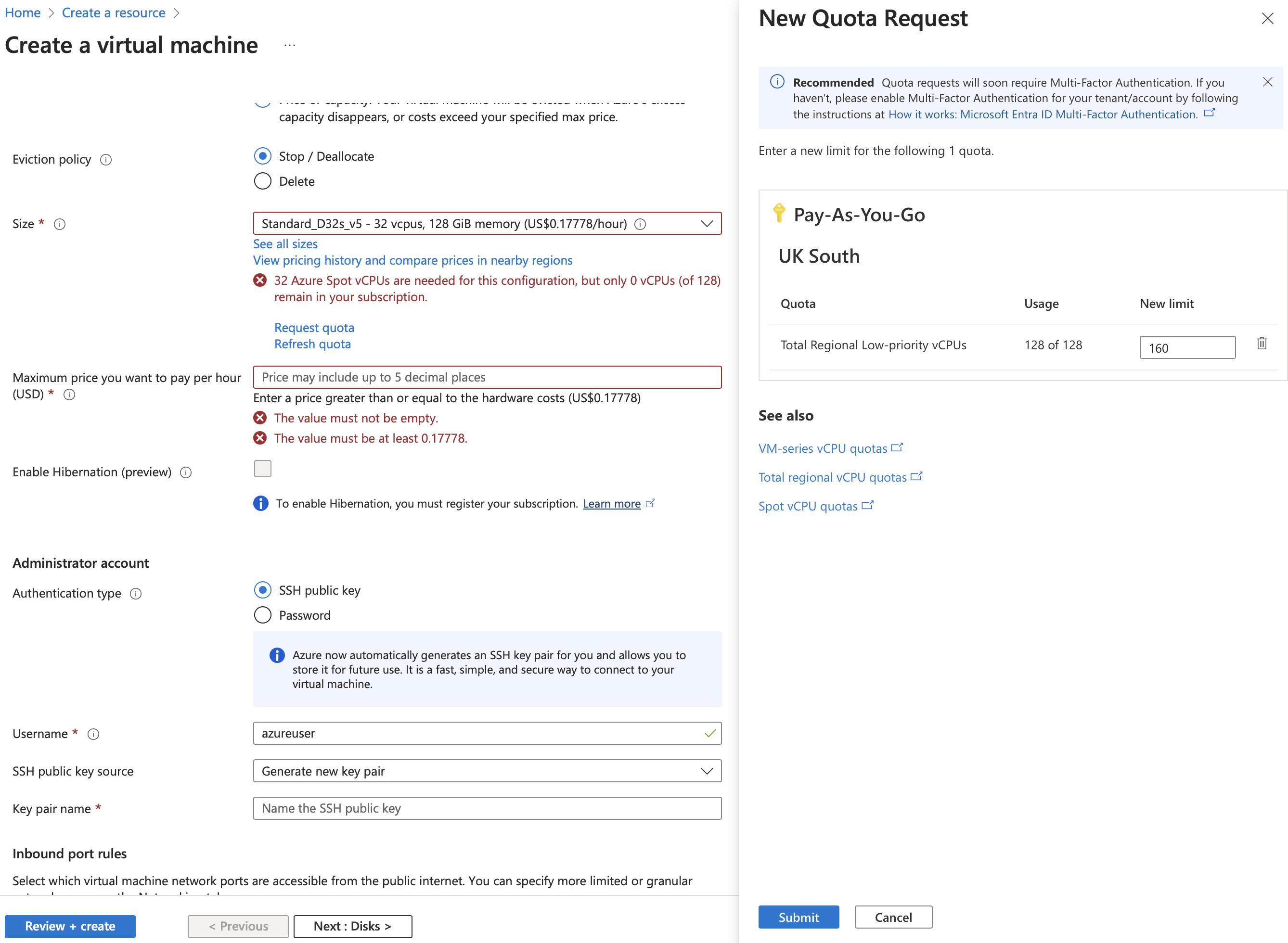Image resolution: width=1288 pixels, height=943 pixels.
Task: Click info icon next to Username
Action: click(x=93, y=734)
